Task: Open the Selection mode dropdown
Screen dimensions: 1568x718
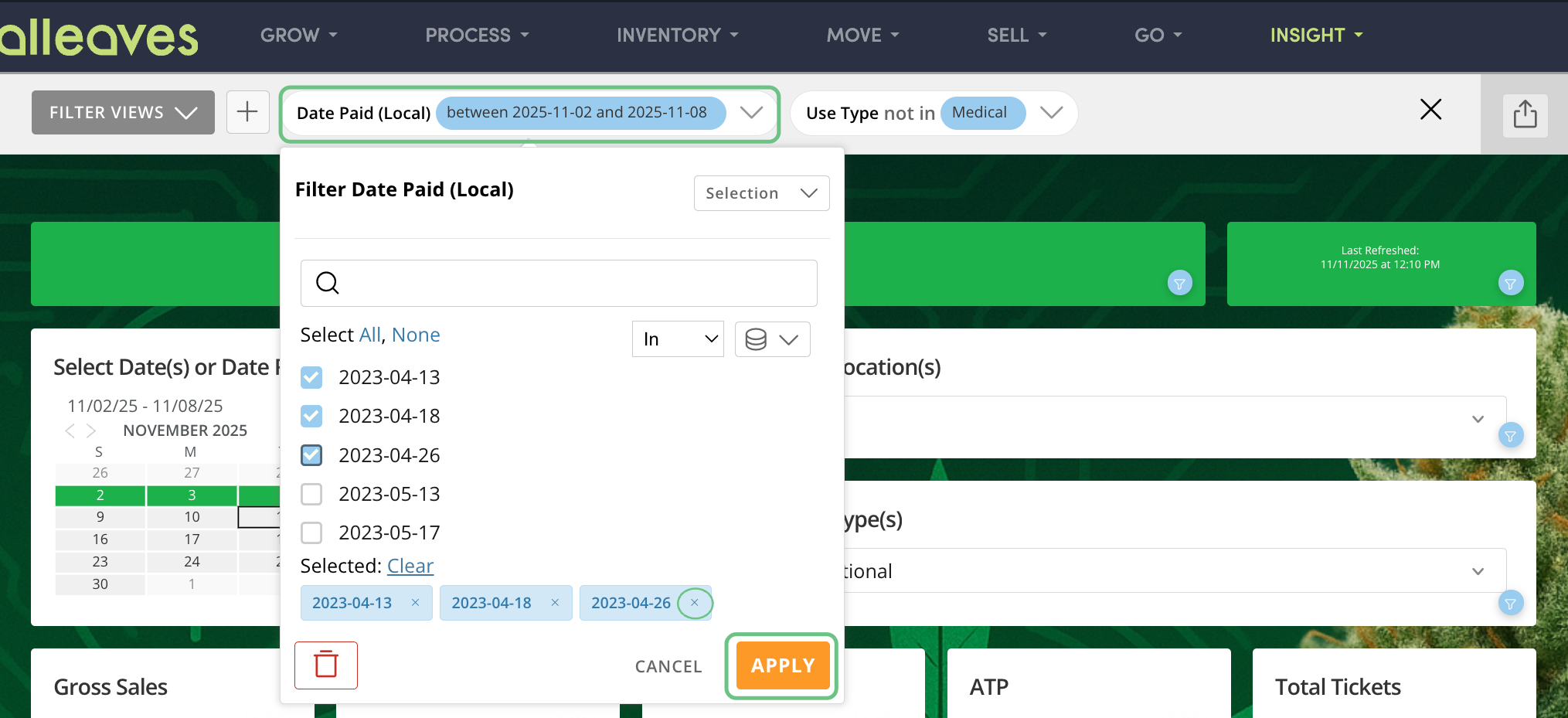Action: [761, 193]
